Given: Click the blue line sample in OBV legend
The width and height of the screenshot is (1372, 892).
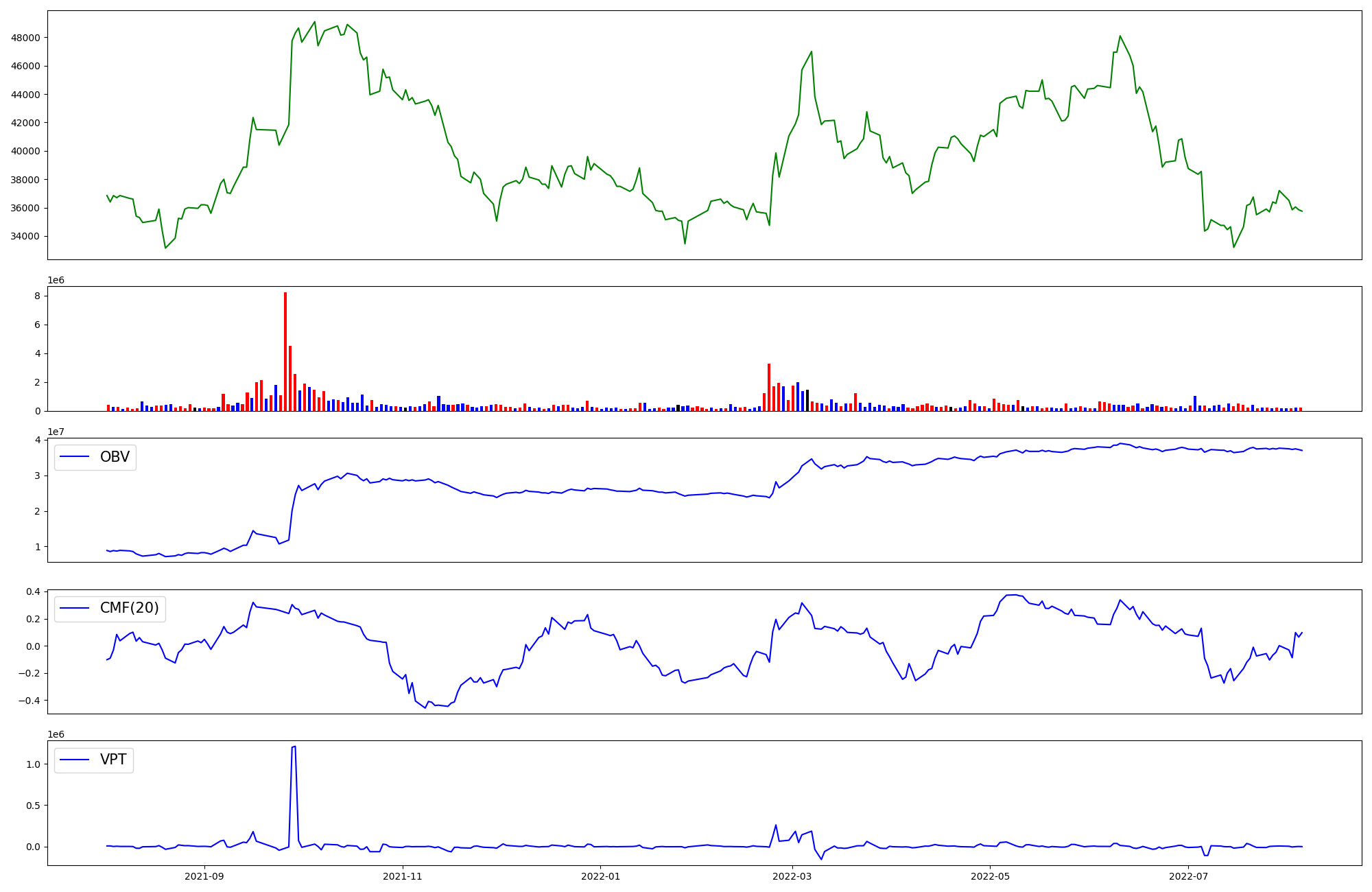Looking at the screenshot, I should [75, 458].
